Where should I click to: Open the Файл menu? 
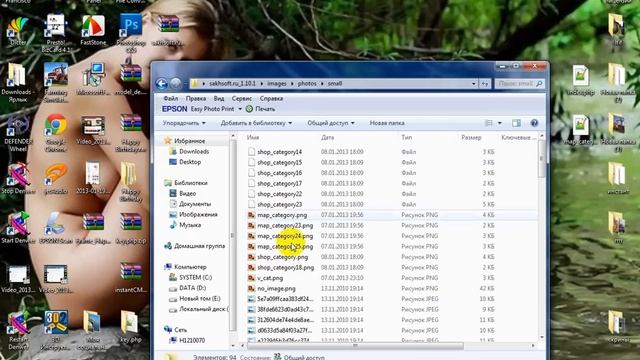(x=170, y=98)
